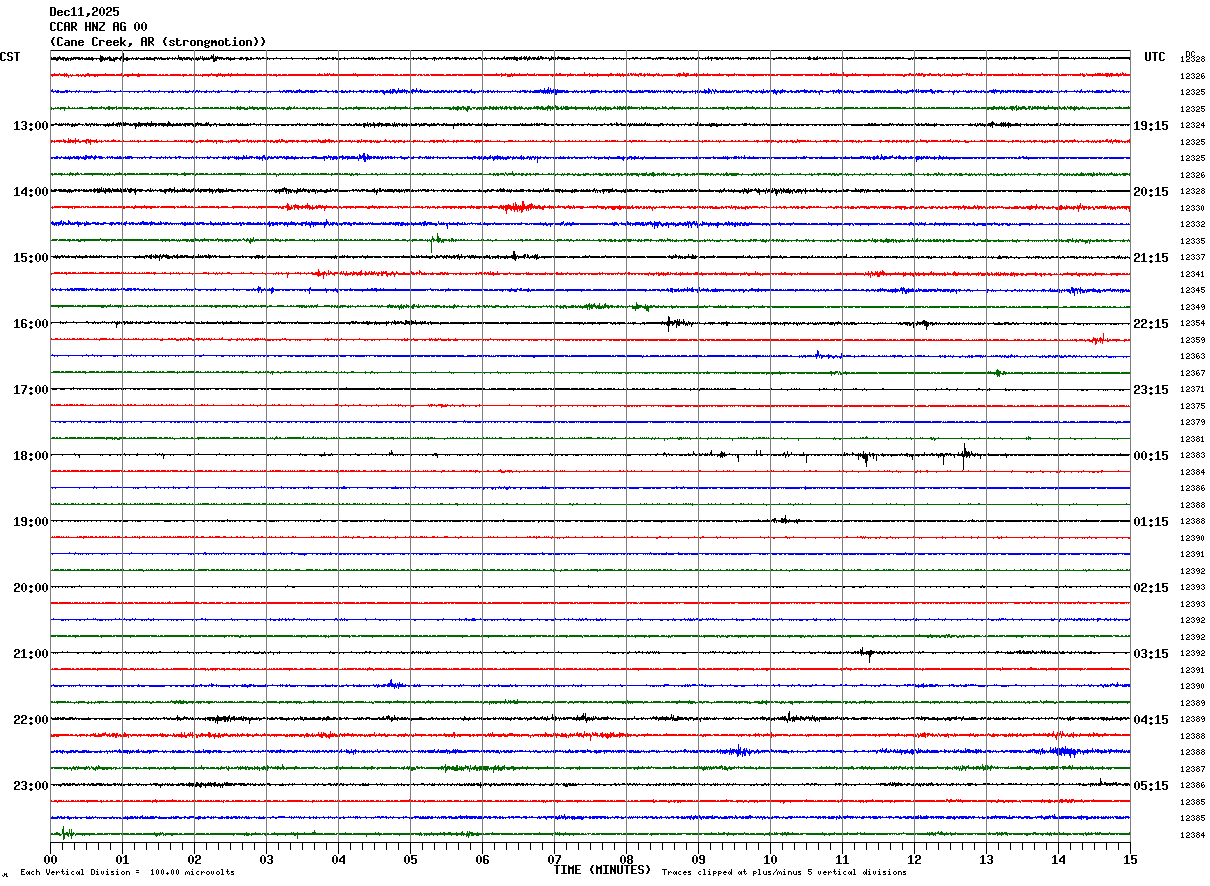Click the 19:15 UTC time label
This screenshot has height=886, width=1210.
(x=1151, y=126)
